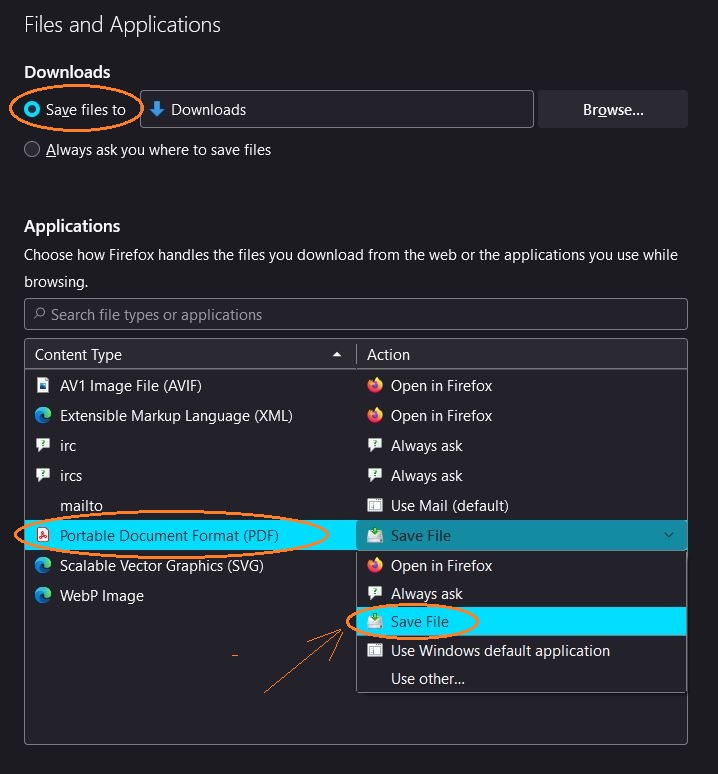Viewport: 718px width, 774px height.
Task: Focus the 'Search file types or applications' field
Action: pos(360,314)
